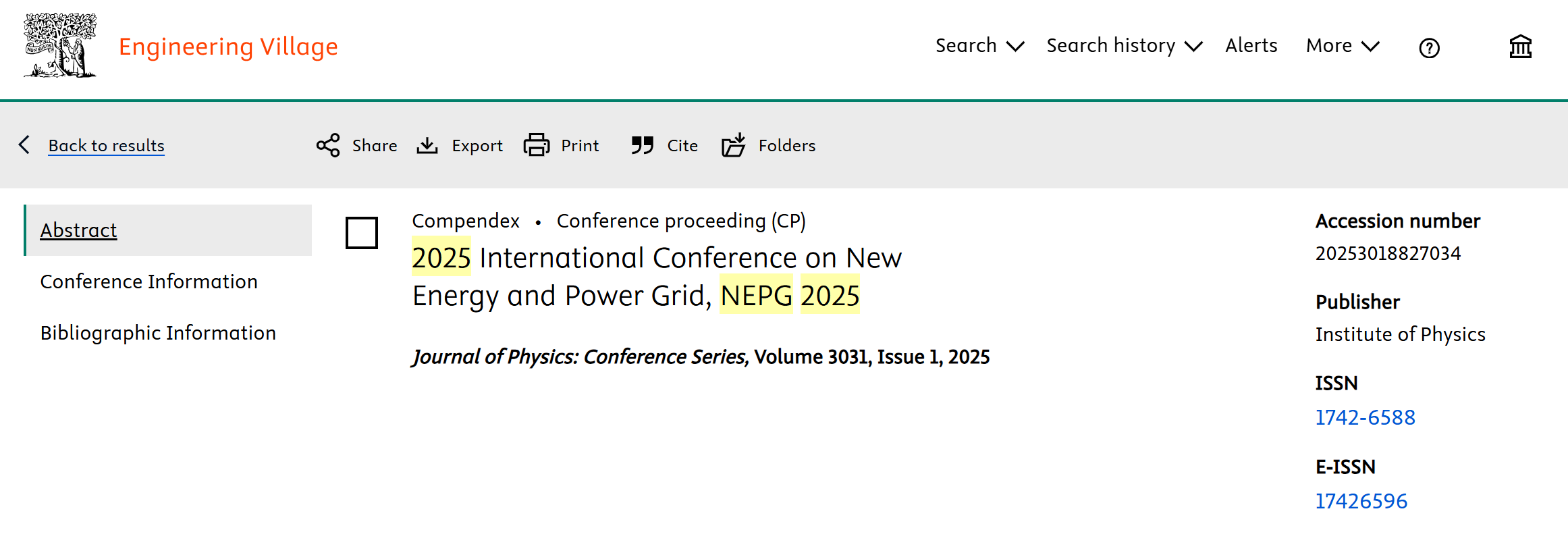
Task: Open the Alerts menu item
Action: pos(1251,46)
